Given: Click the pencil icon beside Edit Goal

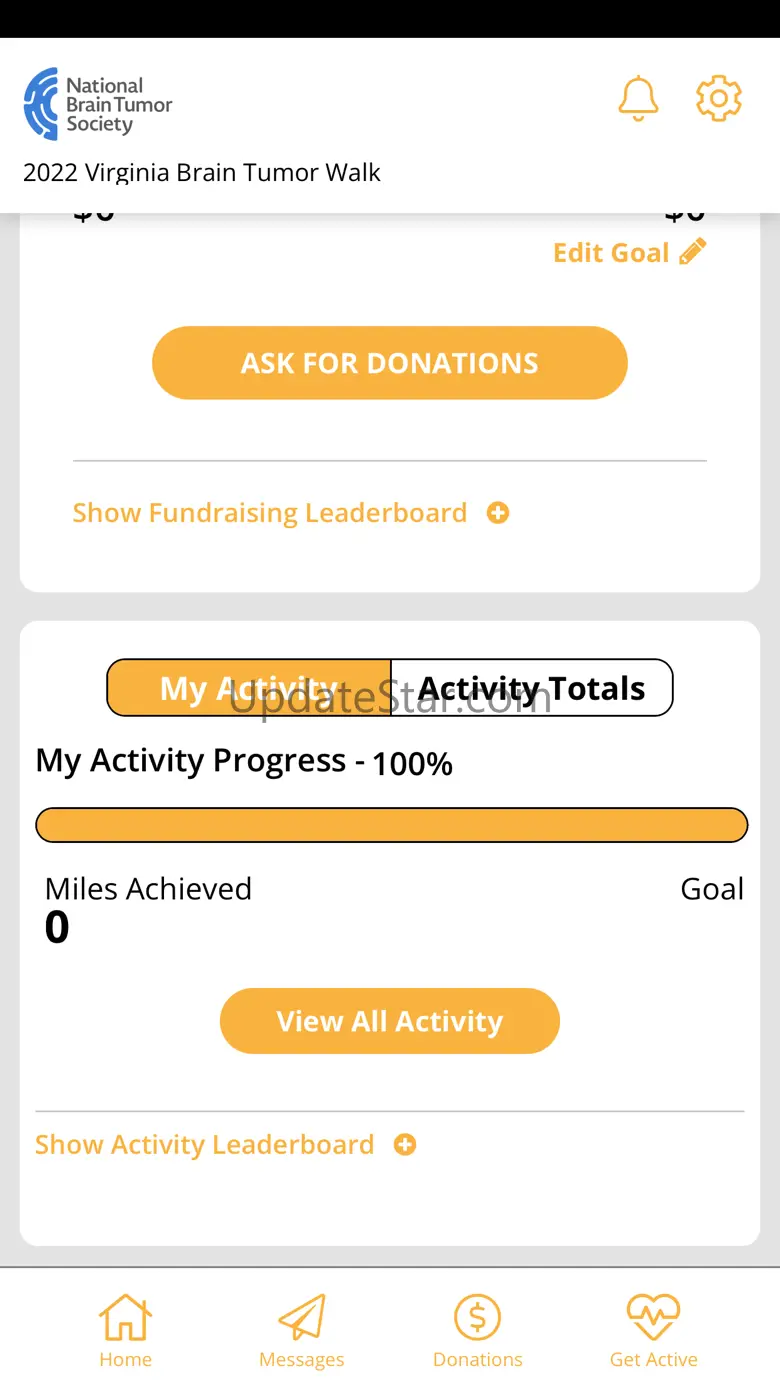Looking at the screenshot, I should click(693, 251).
